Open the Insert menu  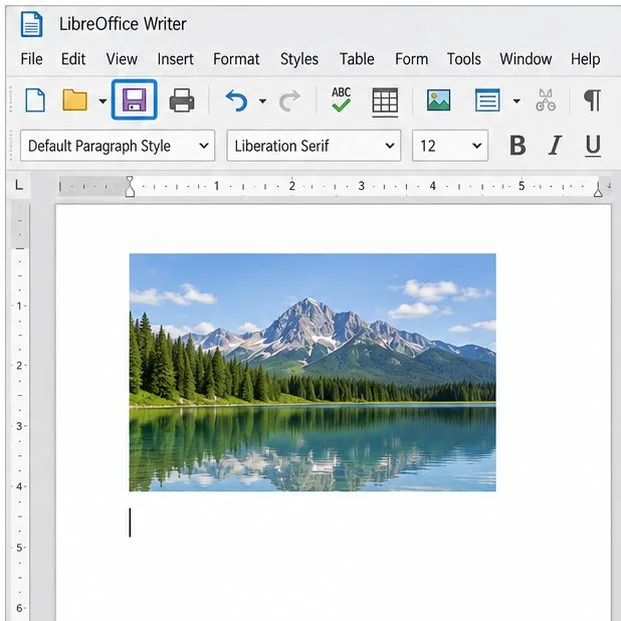click(x=175, y=59)
